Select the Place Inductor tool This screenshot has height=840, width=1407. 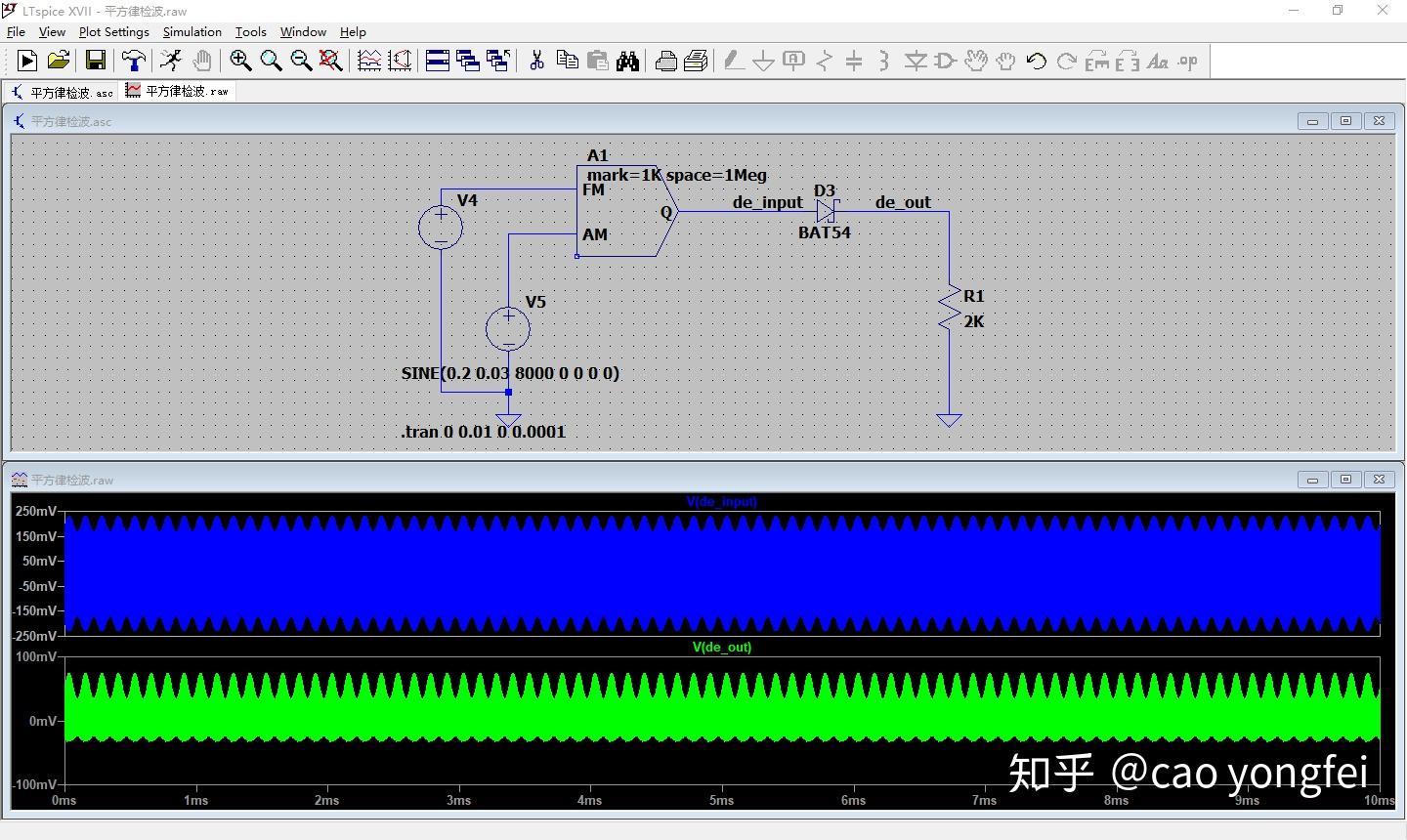point(884,61)
